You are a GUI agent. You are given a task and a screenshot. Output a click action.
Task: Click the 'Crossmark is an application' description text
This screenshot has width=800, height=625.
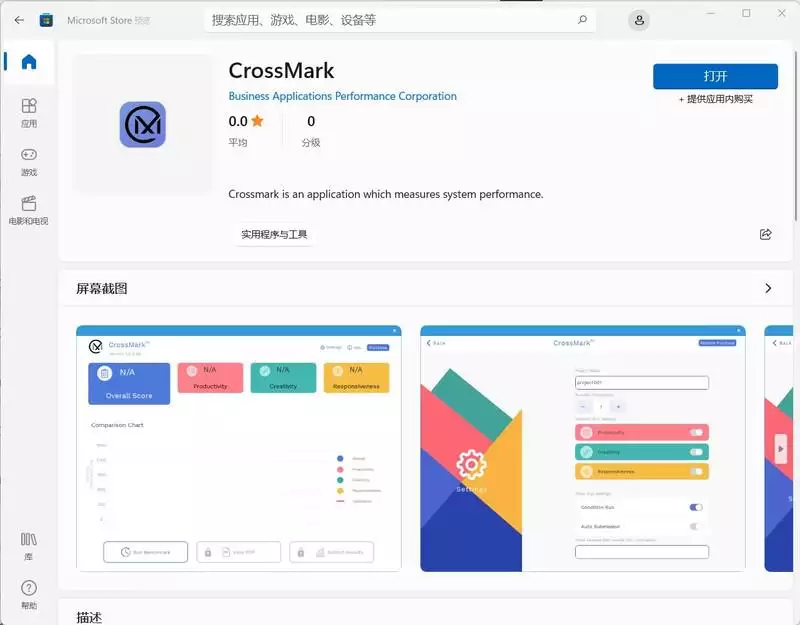pos(386,194)
